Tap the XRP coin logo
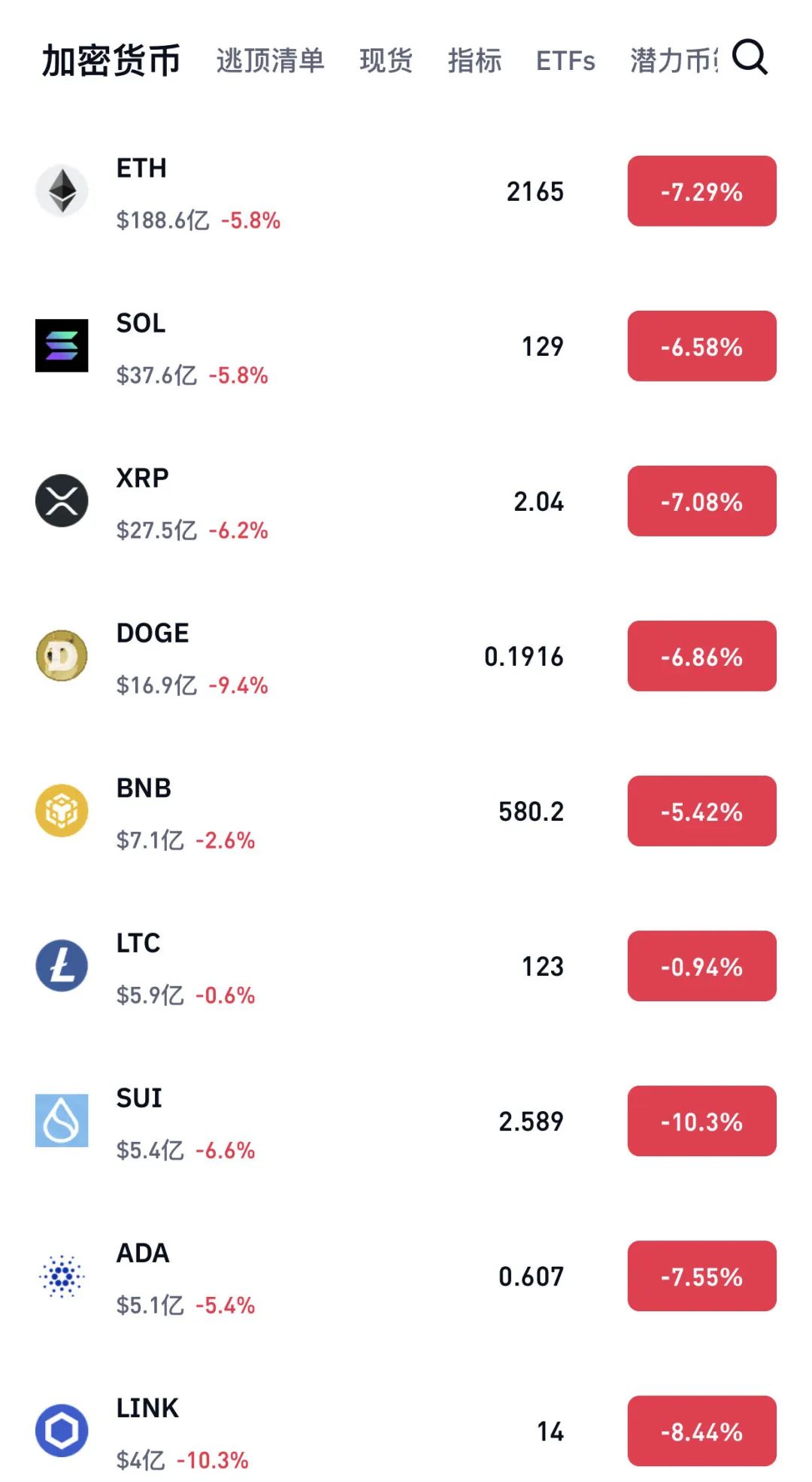This screenshot has width=812, height=1482. coord(62,501)
